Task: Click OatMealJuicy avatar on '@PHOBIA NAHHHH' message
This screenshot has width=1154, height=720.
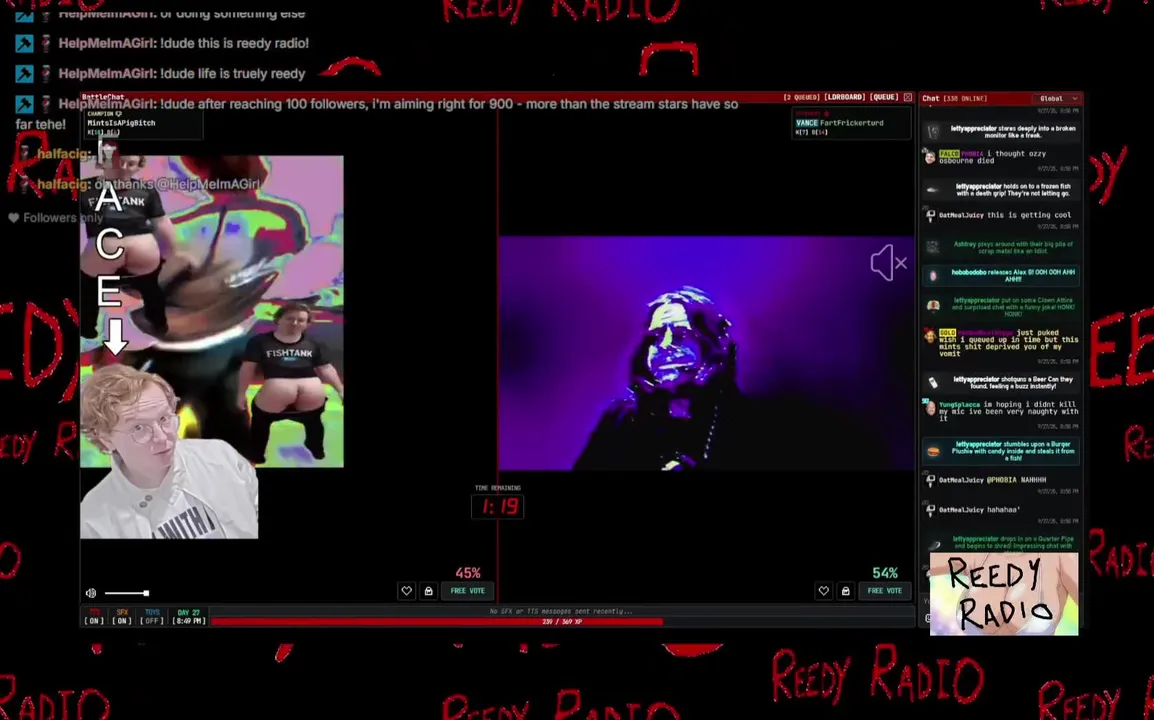Action: pos(930,480)
